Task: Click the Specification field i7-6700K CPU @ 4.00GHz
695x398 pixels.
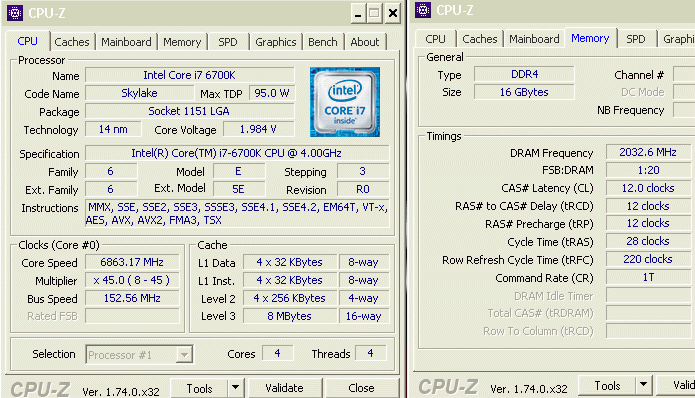Action: [237, 153]
